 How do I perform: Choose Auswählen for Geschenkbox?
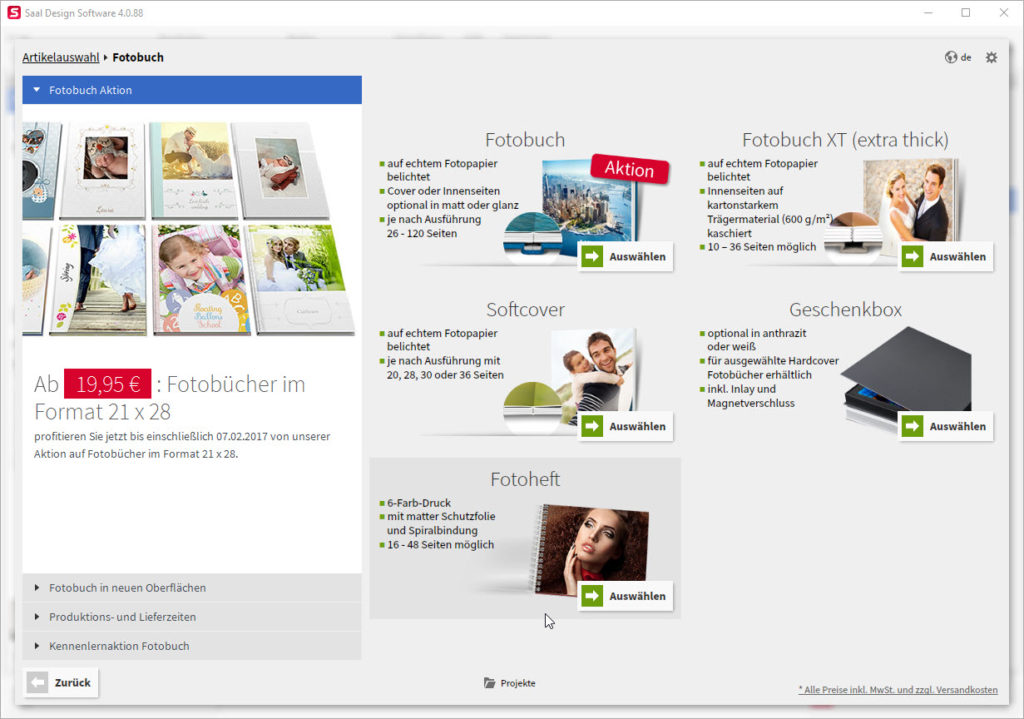[946, 426]
